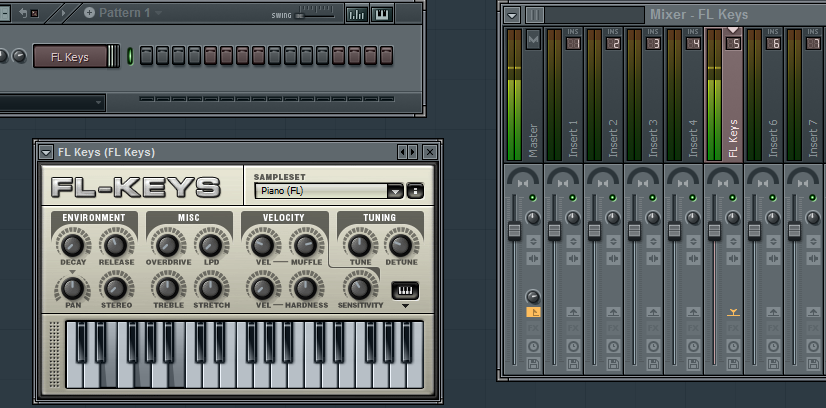Click the Master track volume fader
This screenshot has height=408, width=826.
click(x=514, y=231)
